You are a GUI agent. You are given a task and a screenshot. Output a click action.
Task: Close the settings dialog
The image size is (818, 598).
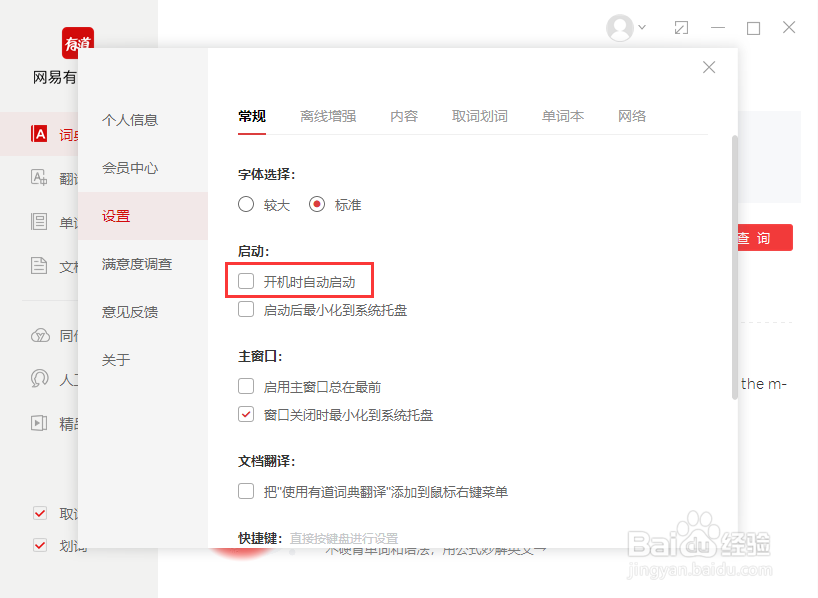tap(709, 67)
